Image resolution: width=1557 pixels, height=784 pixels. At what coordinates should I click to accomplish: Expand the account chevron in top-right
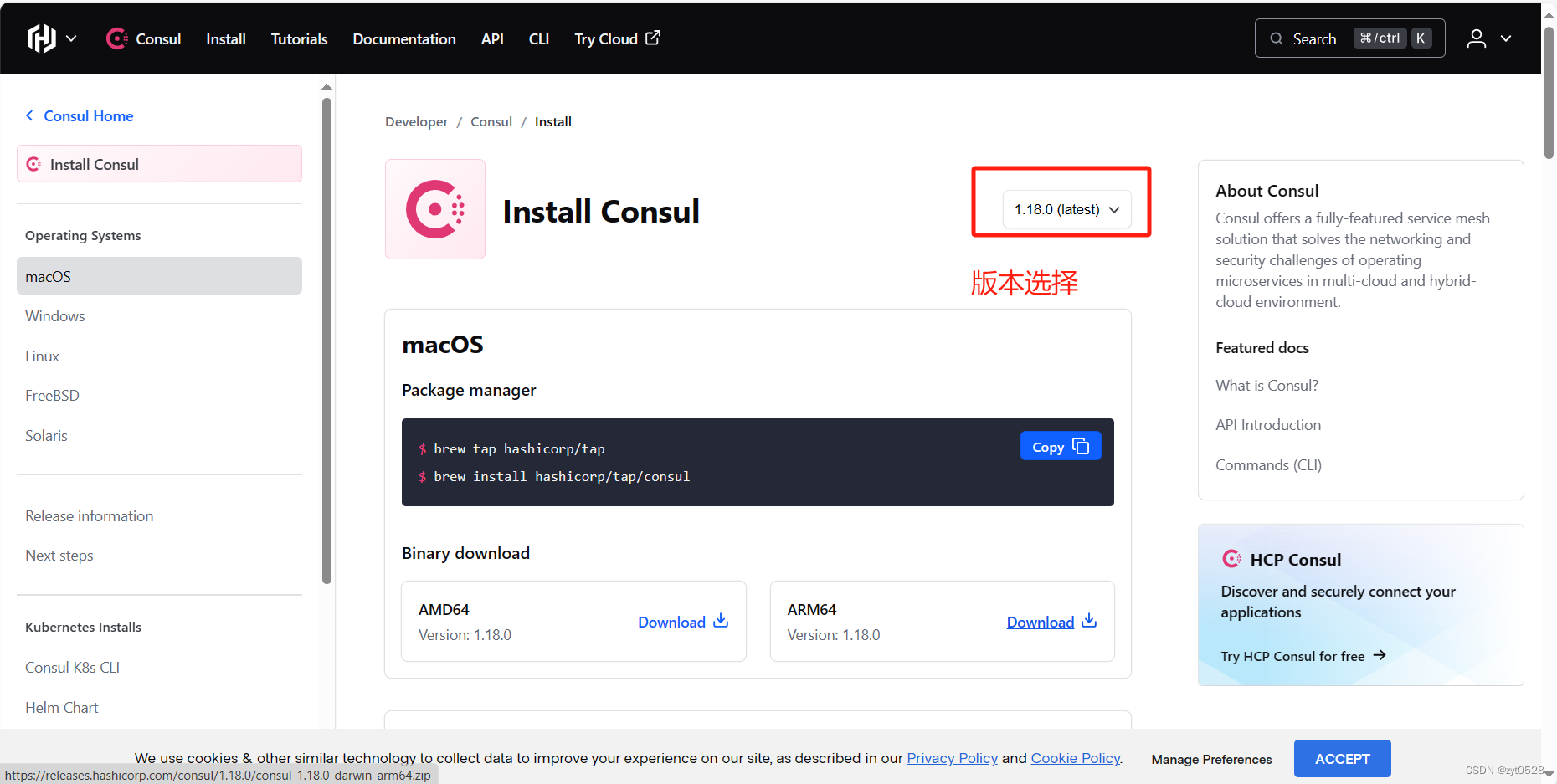click(1506, 38)
